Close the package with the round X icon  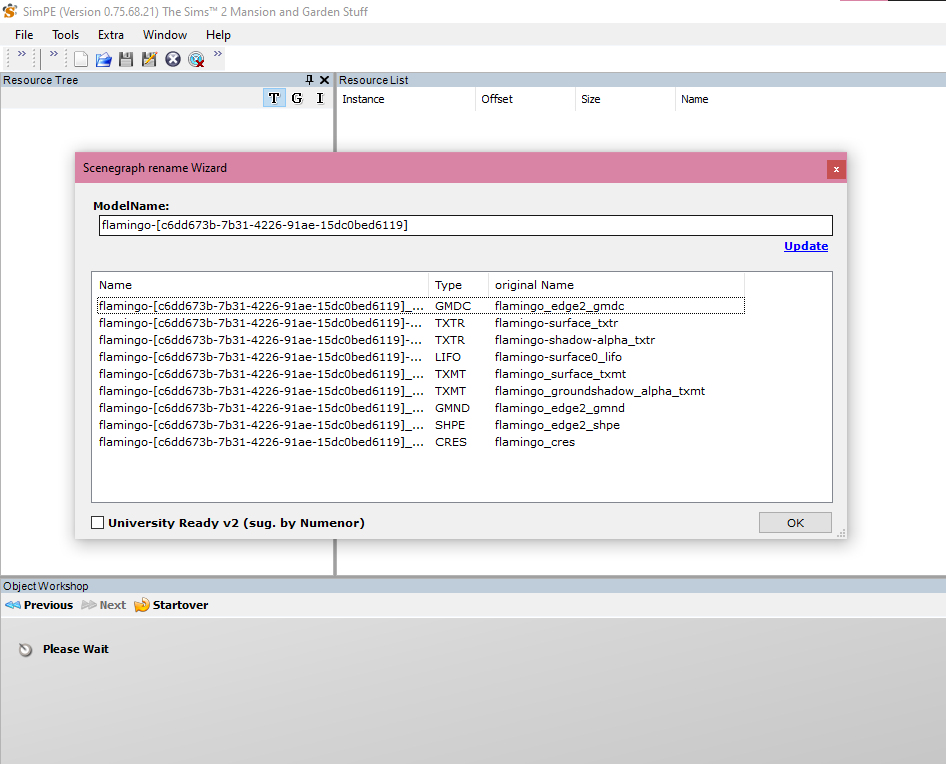pos(173,59)
